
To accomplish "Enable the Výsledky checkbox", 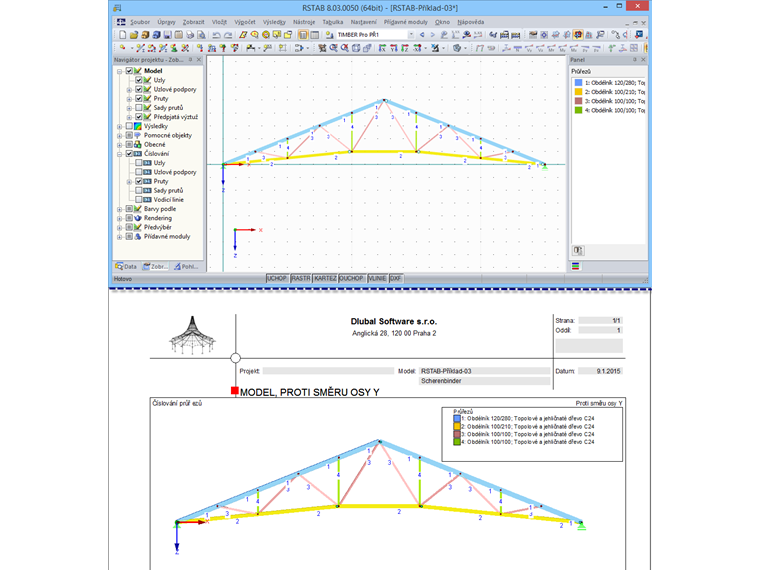I will (x=129, y=126).
